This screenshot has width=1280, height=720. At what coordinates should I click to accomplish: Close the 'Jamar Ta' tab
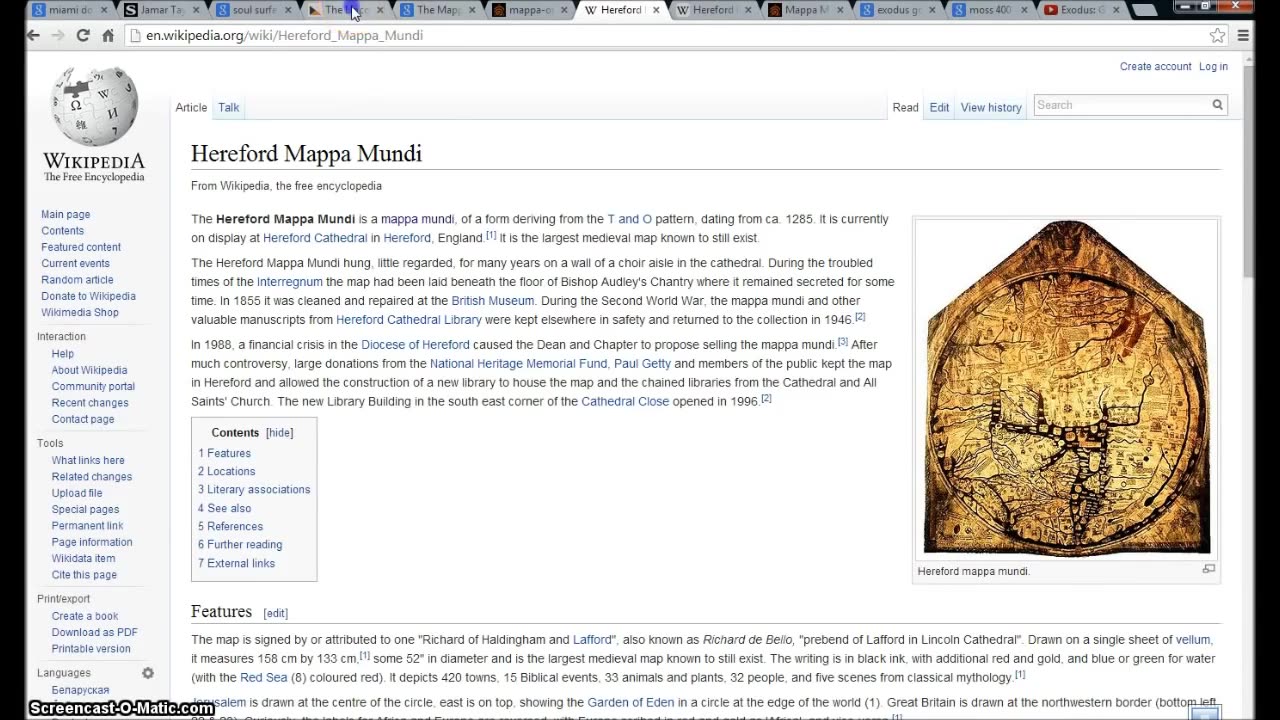tap(196, 10)
